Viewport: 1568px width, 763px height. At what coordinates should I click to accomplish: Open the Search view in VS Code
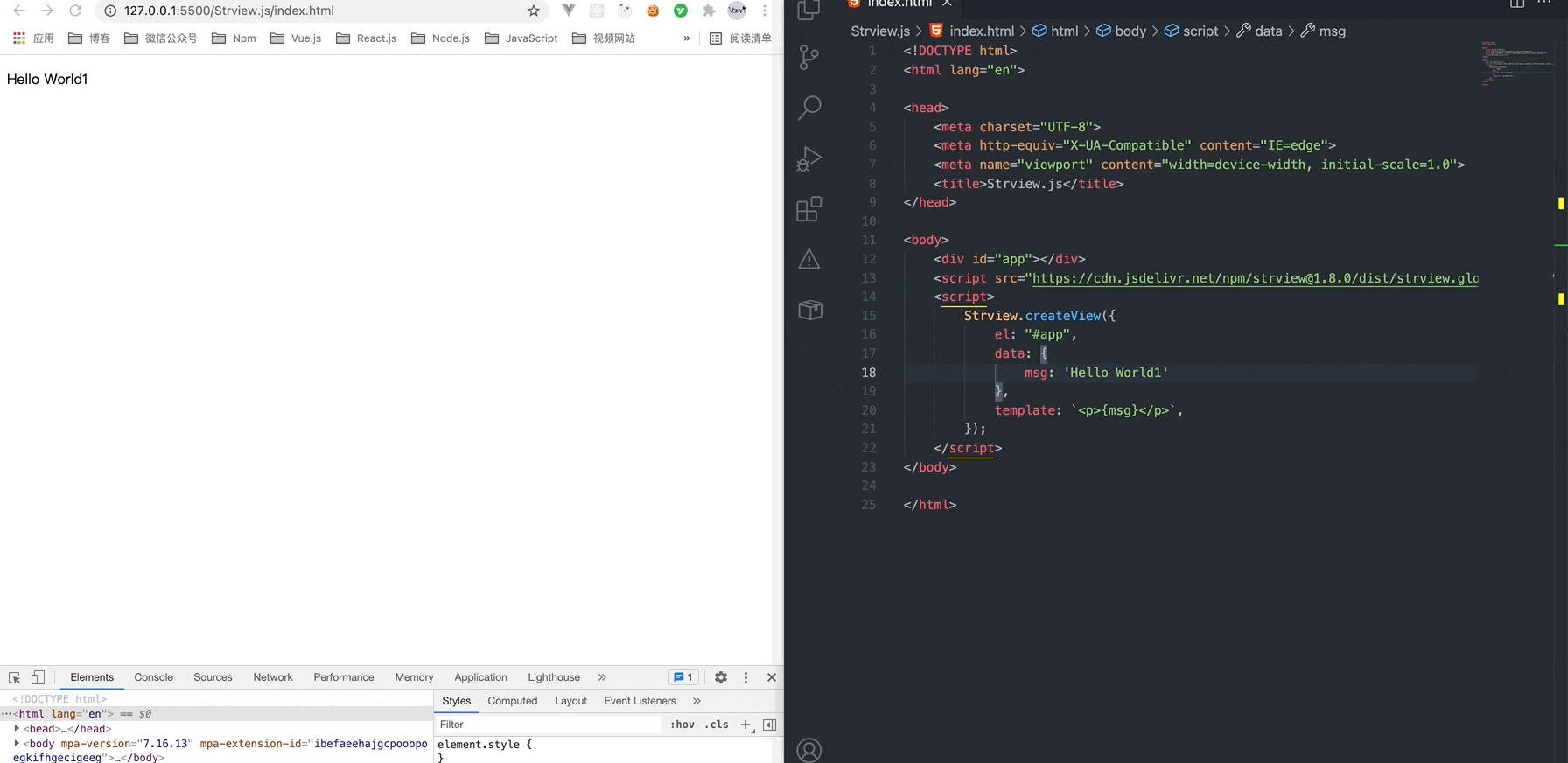tap(809, 108)
